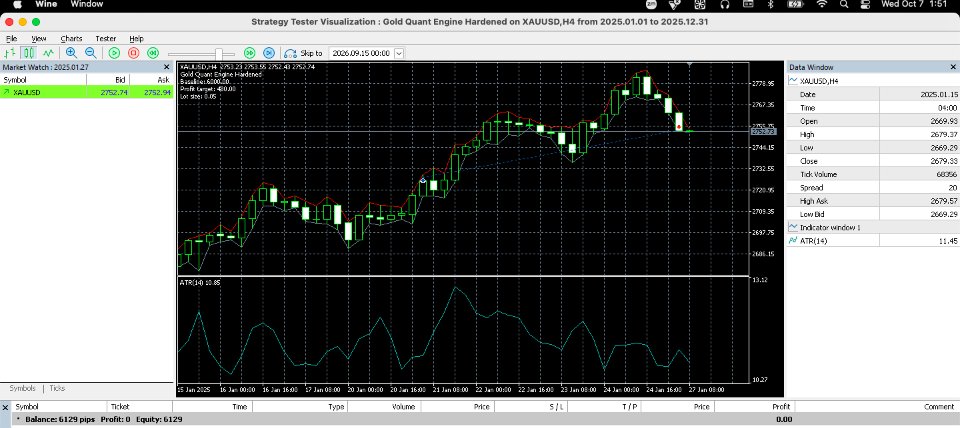Image resolution: width=960 pixels, height=428 pixels.
Task: Click the ATR(14) indicator label in subwindow
Action: [200, 282]
